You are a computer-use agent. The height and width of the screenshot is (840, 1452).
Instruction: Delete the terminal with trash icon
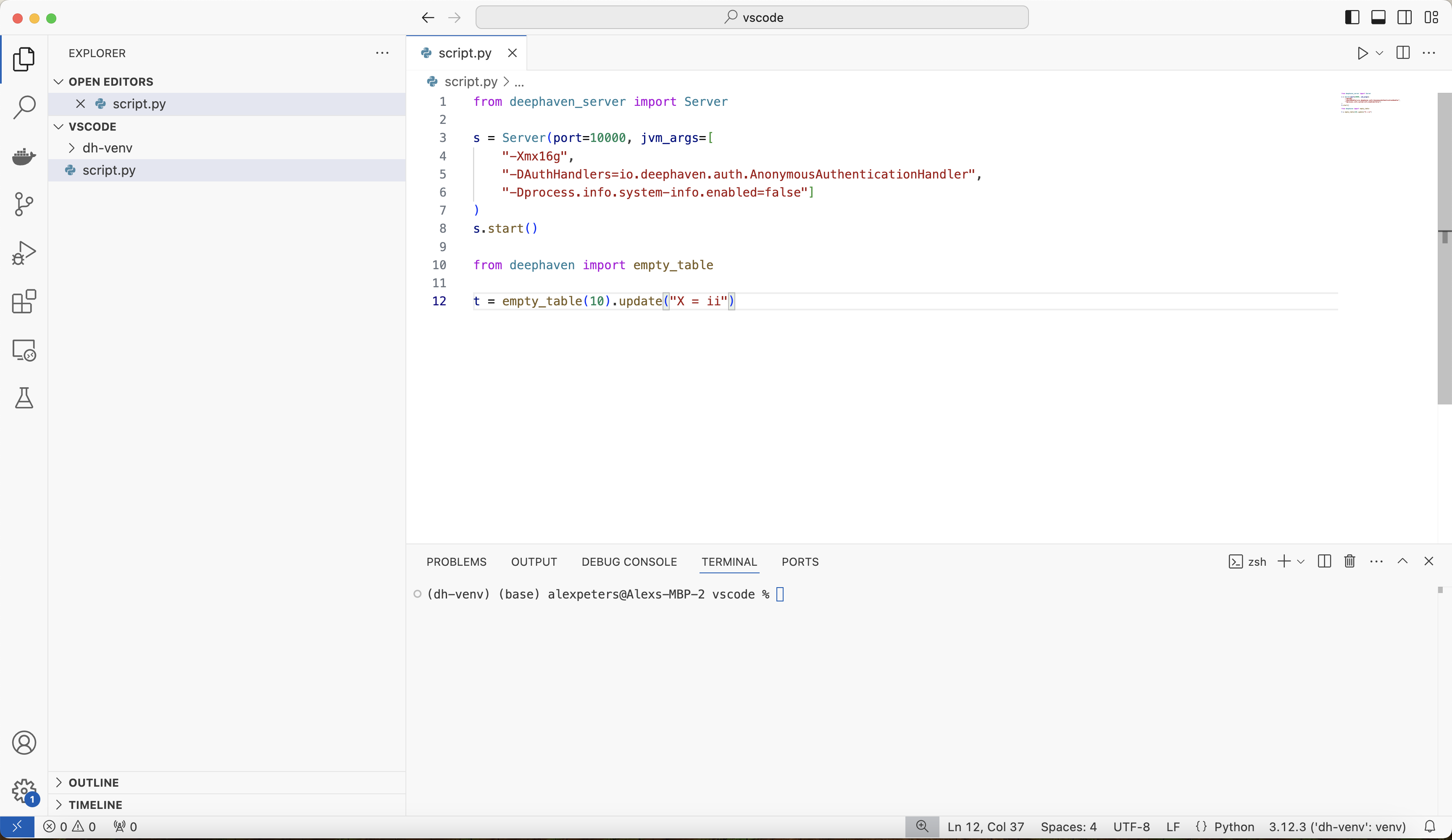click(1349, 561)
